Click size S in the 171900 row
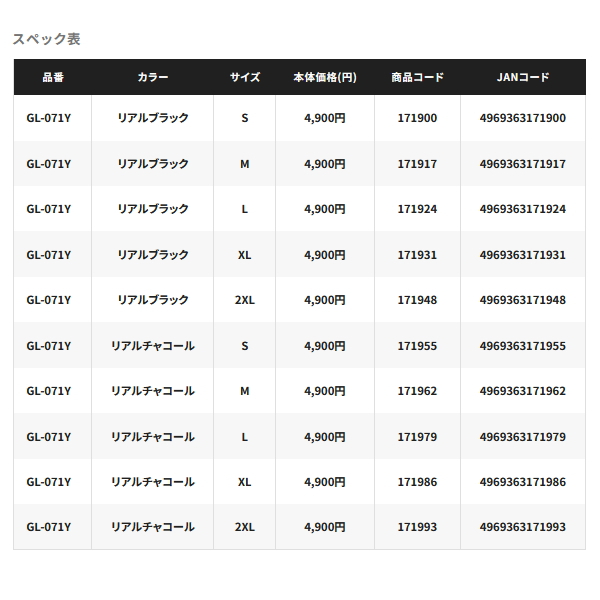600x600 pixels. click(x=245, y=118)
